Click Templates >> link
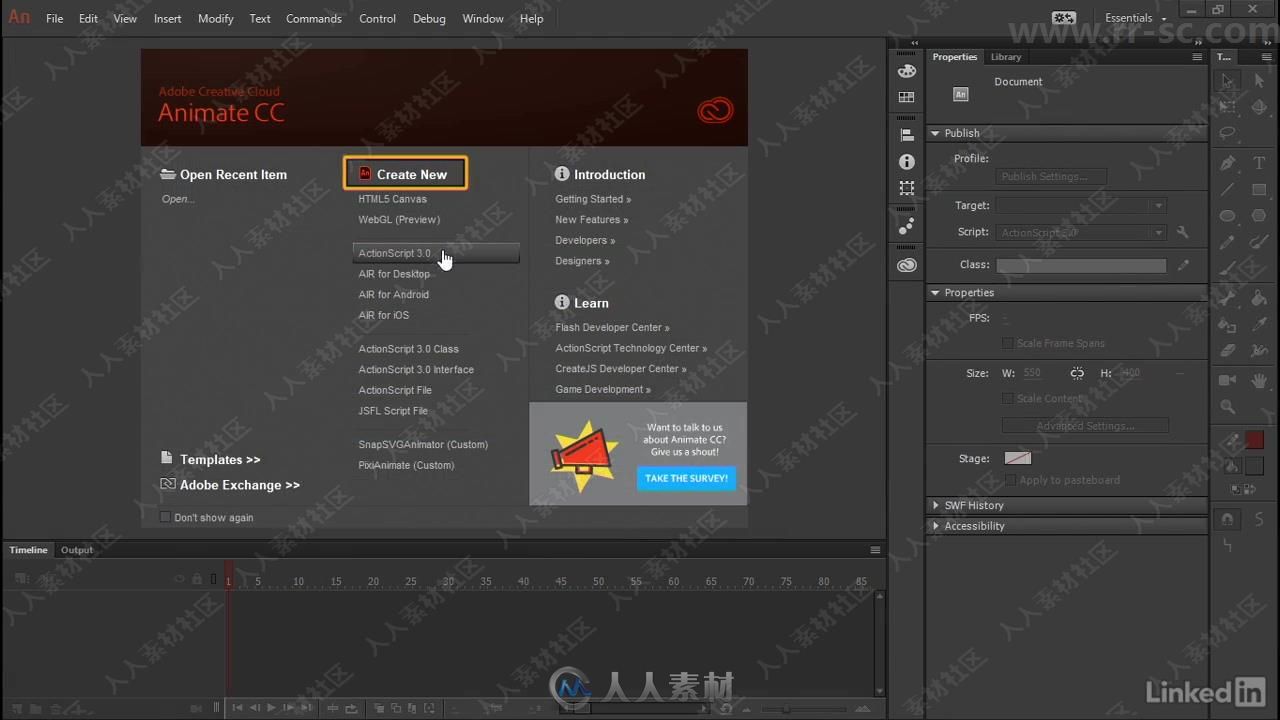This screenshot has height=720, width=1280. coord(220,460)
